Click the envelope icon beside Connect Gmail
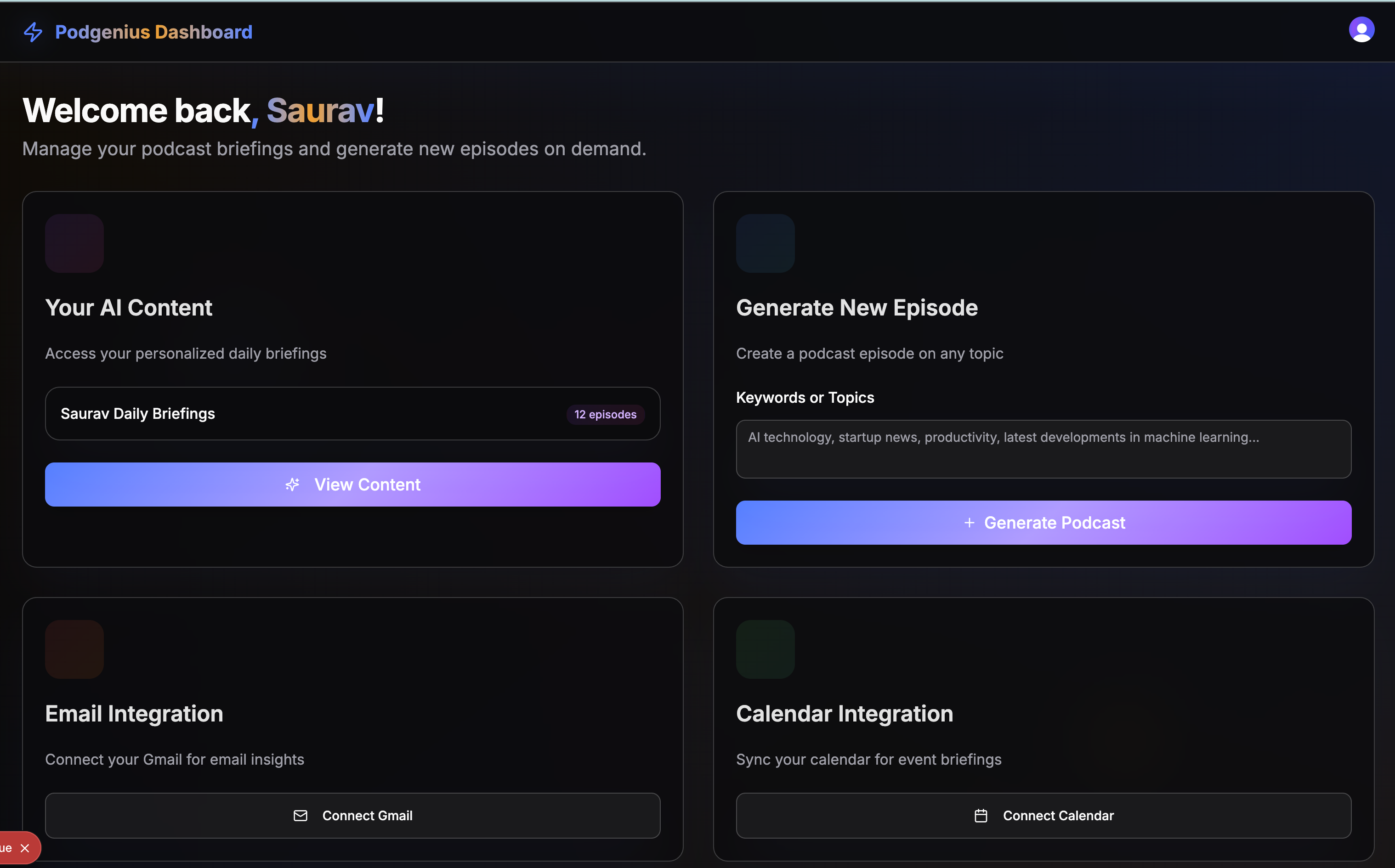Viewport: 1395px width, 868px height. pyautogui.click(x=301, y=816)
